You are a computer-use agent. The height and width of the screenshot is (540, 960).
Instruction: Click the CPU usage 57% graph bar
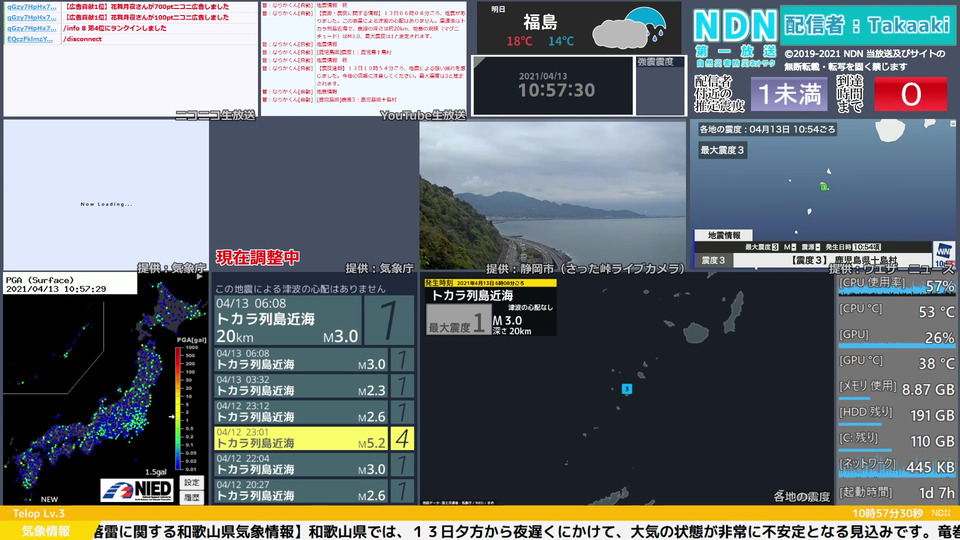pyautogui.click(x=896, y=285)
